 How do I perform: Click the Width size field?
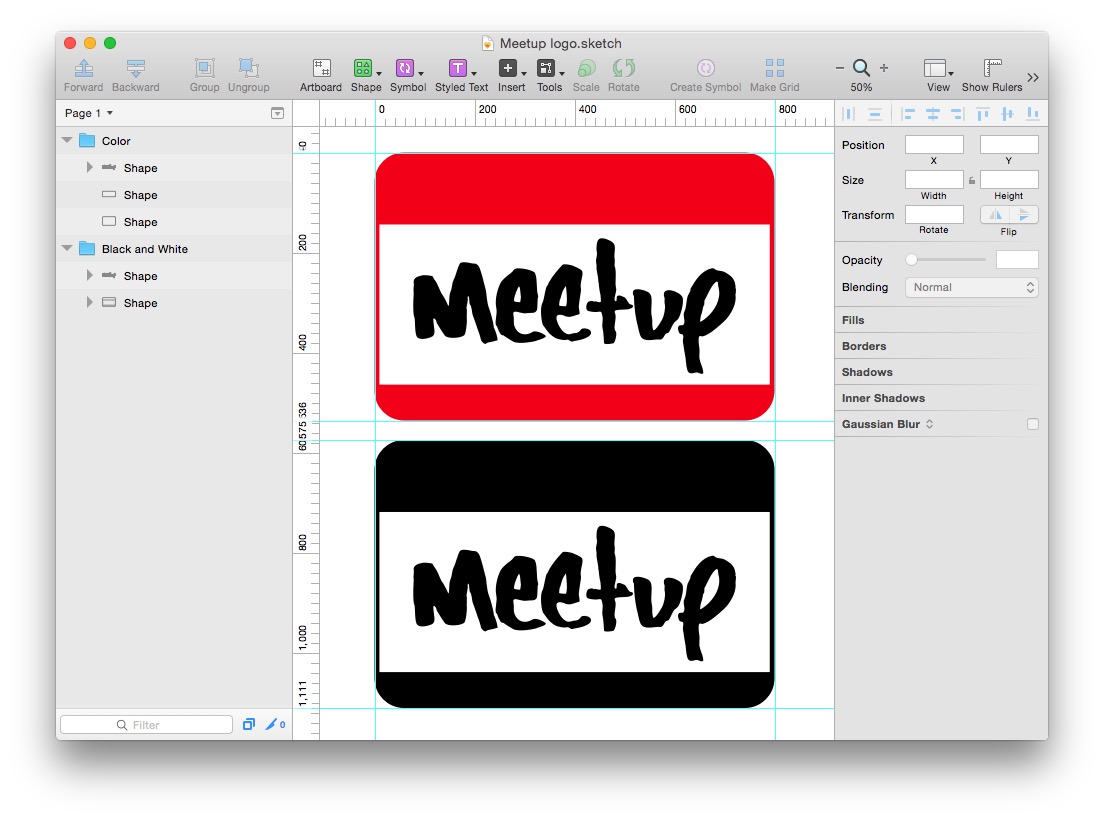[x=934, y=179]
